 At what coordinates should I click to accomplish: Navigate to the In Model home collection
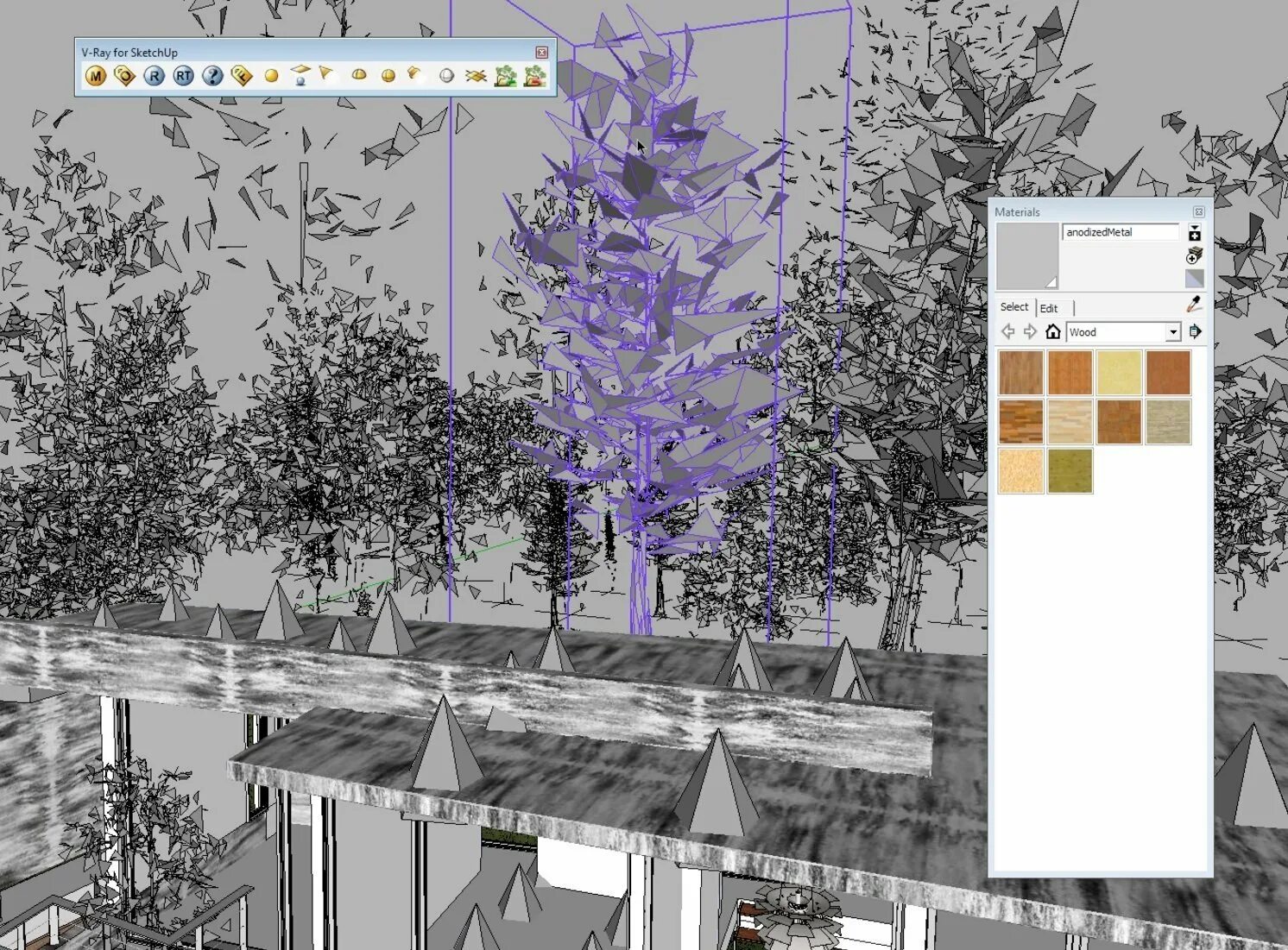pos(1053,331)
